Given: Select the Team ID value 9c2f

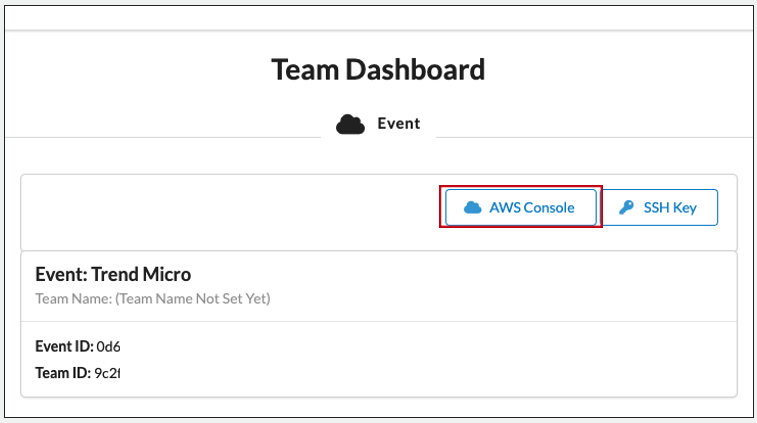Looking at the screenshot, I should pyautogui.click(x=107, y=373).
